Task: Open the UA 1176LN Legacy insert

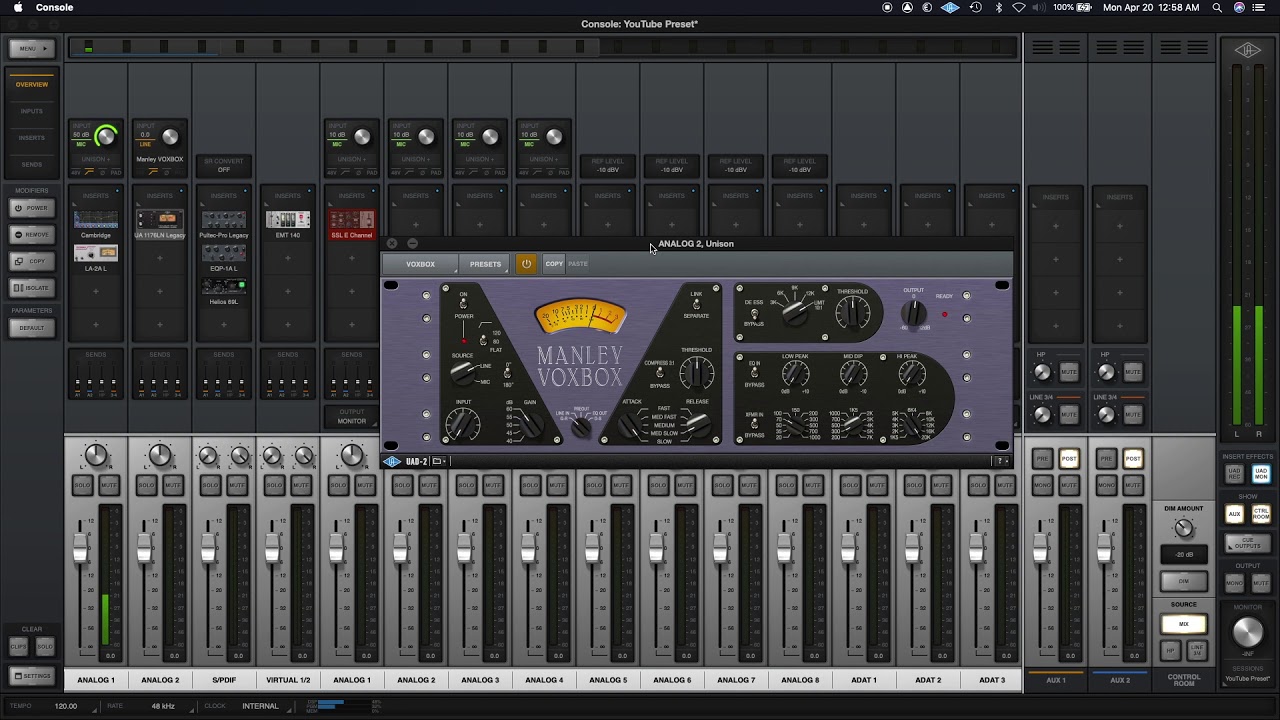Action: tap(160, 223)
